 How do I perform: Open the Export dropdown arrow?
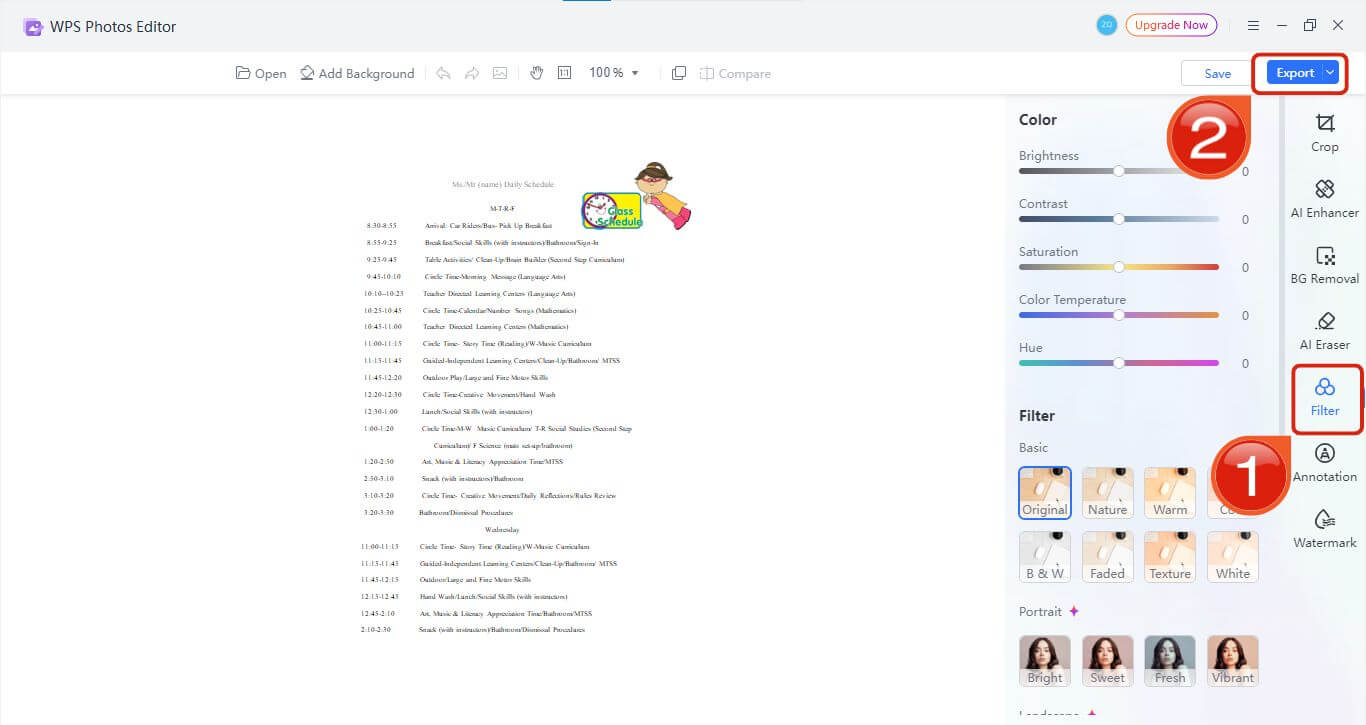(1330, 73)
